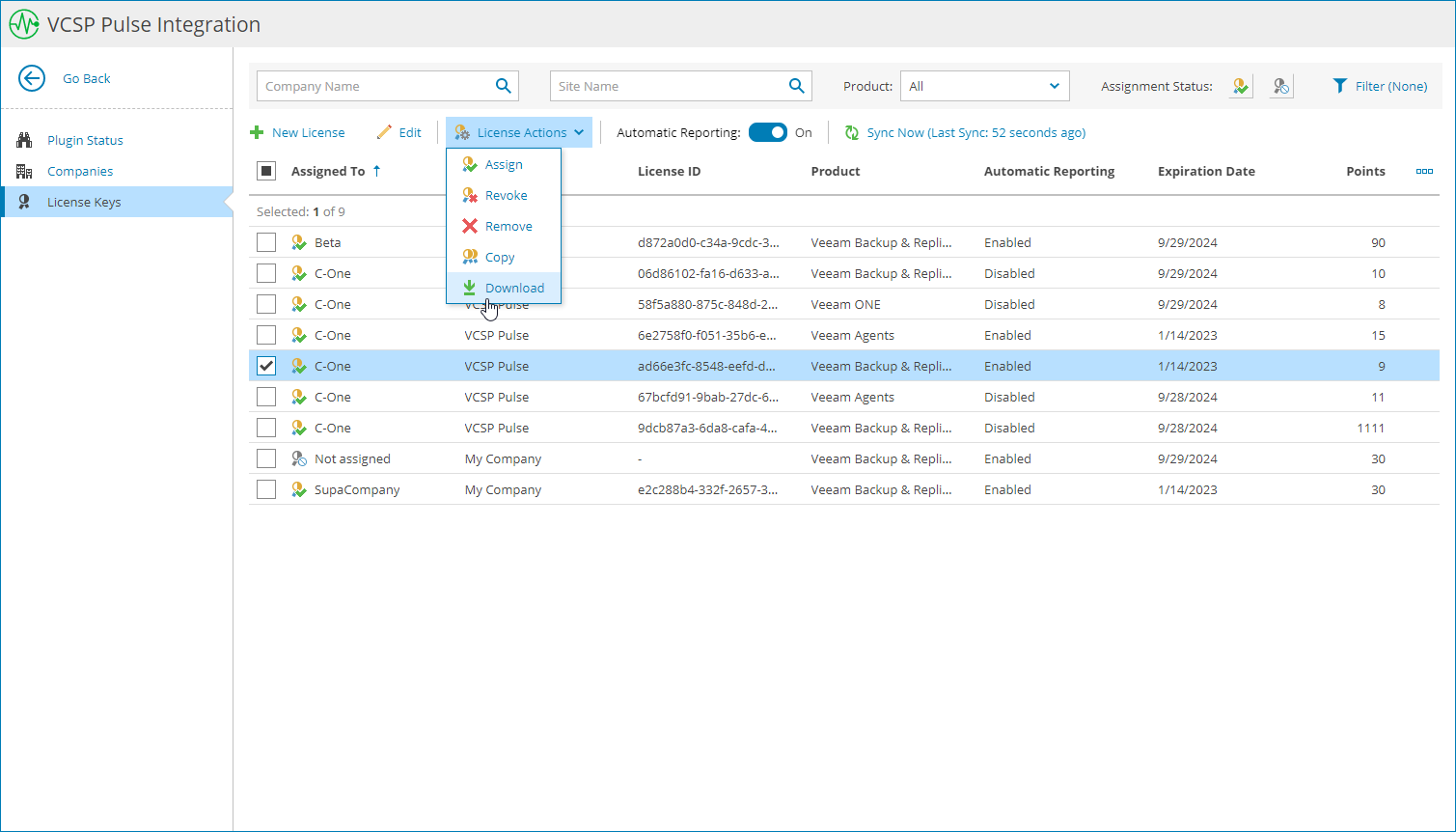1456x832 pixels.
Task: Sort by the Automatic Reporting column header
Action: click(1049, 171)
